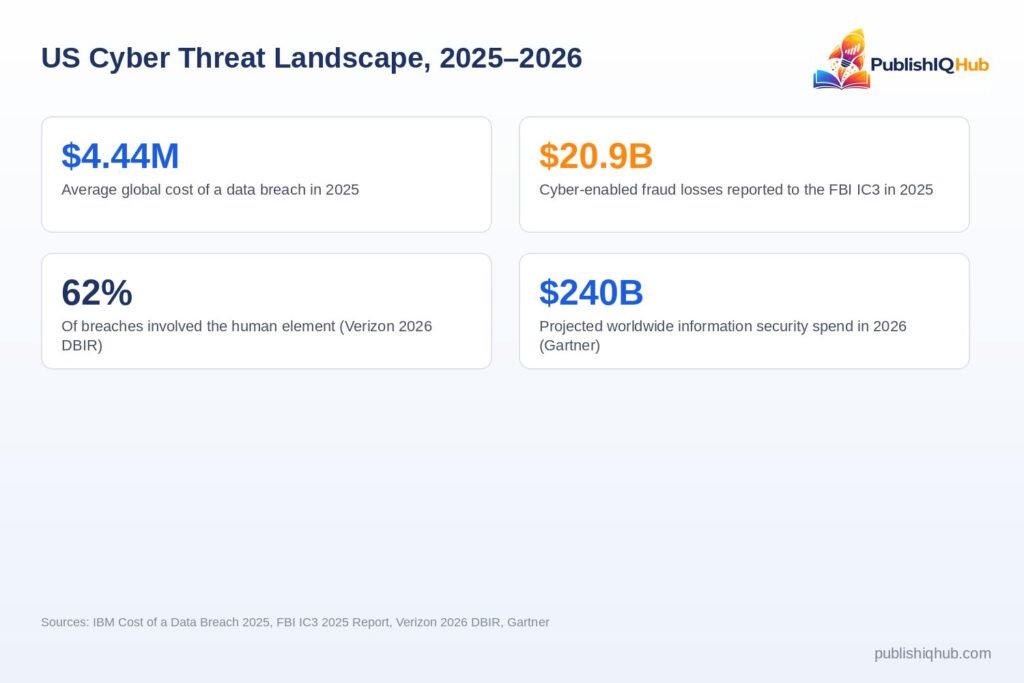Select the $4.44M figure
Screen dimensions: 1024x683
(x=120, y=155)
